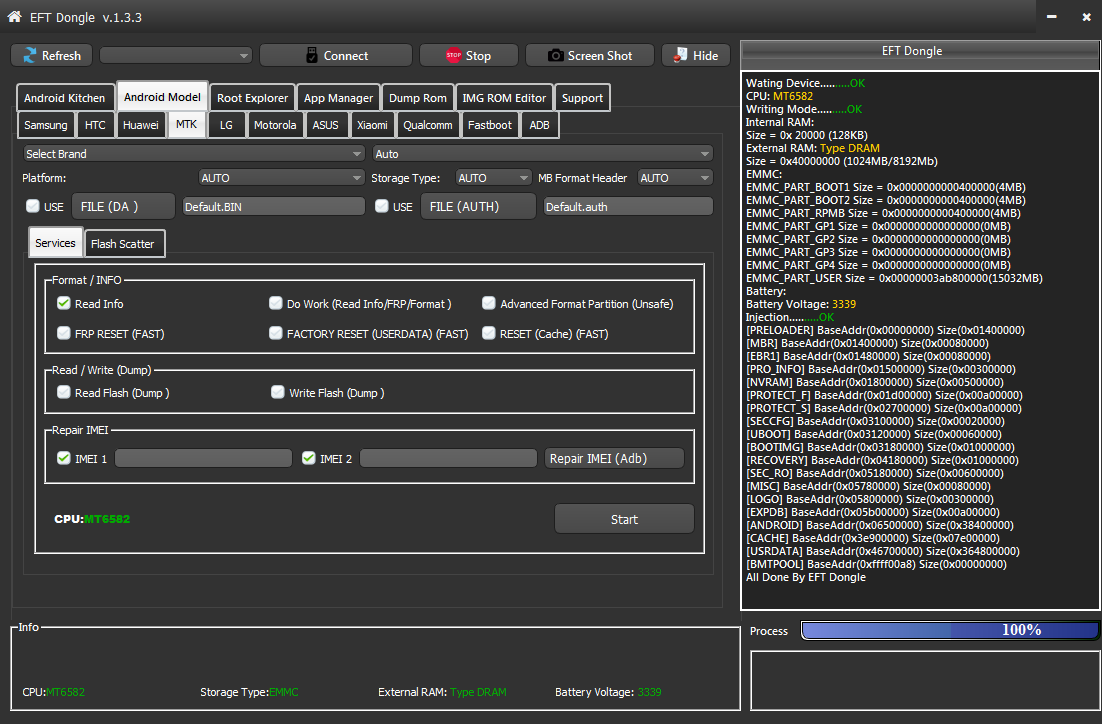Switch to the Qualcomm tab
This screenshot has height=724, width=1102.
pos(428,125)
